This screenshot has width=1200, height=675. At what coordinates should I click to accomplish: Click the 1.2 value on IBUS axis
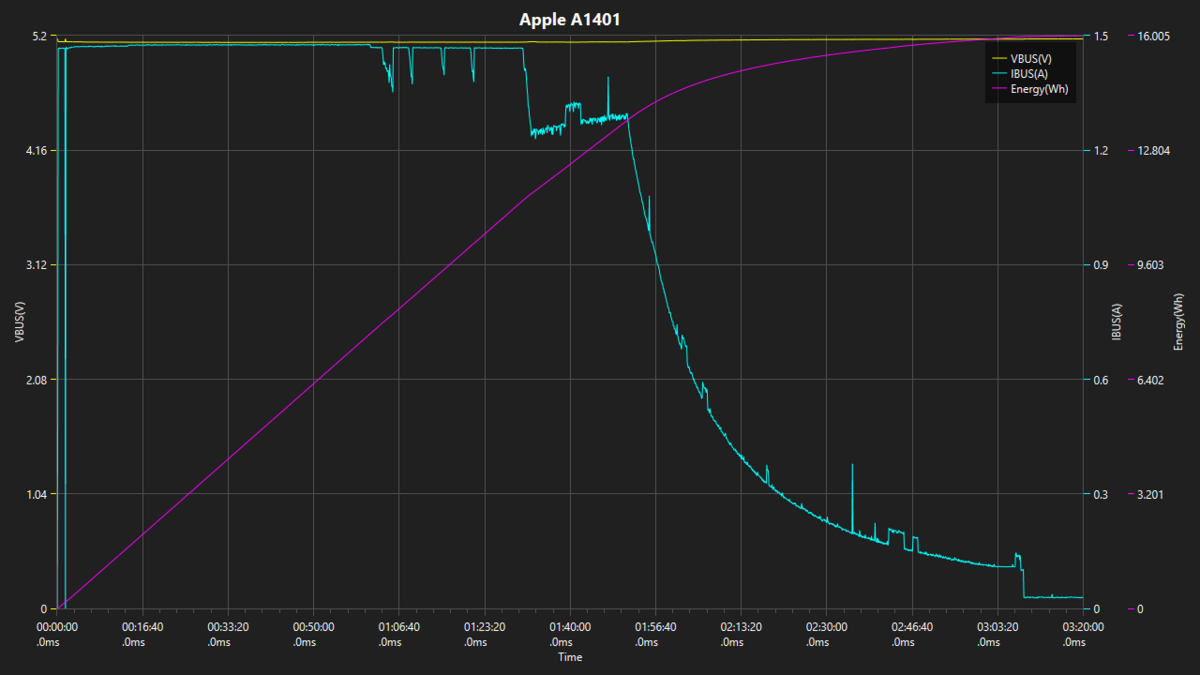pos(1101,150)
